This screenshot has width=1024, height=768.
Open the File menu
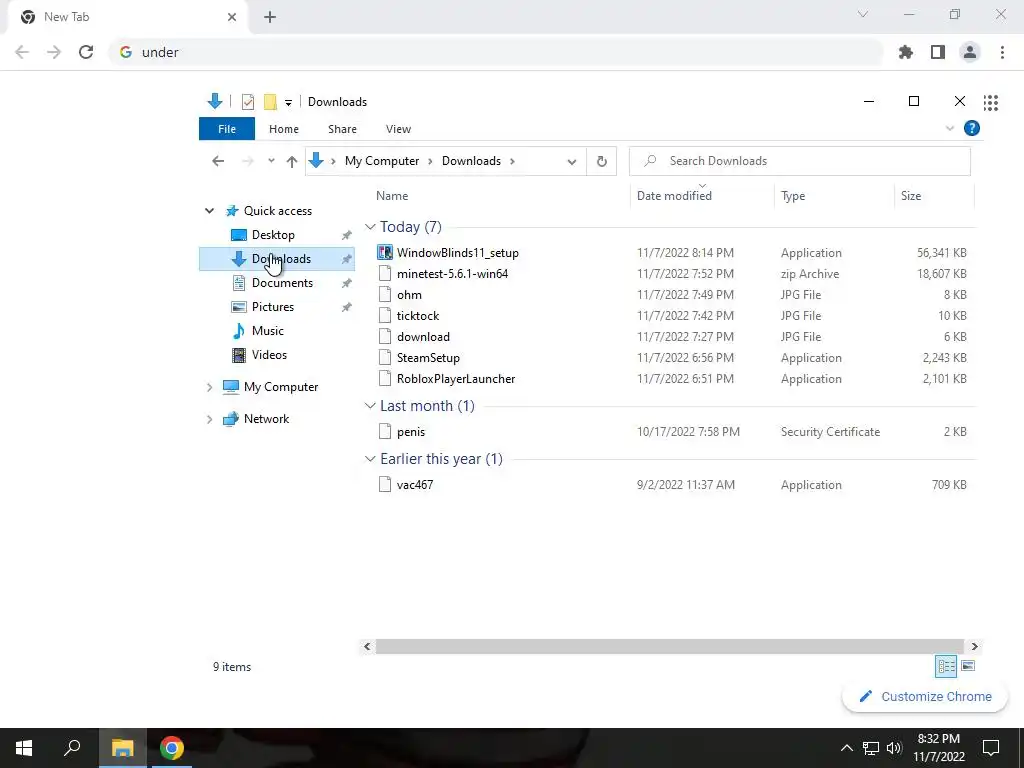(227, 129)
